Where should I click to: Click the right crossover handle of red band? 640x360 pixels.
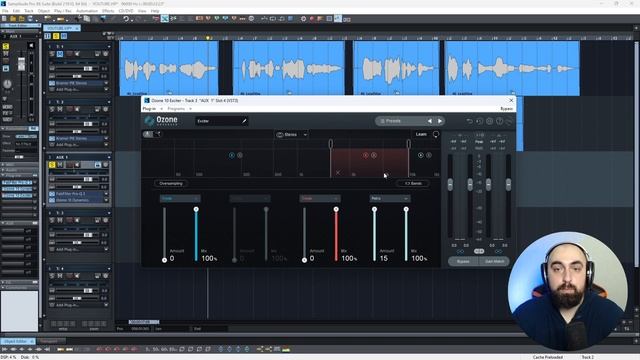409,144
